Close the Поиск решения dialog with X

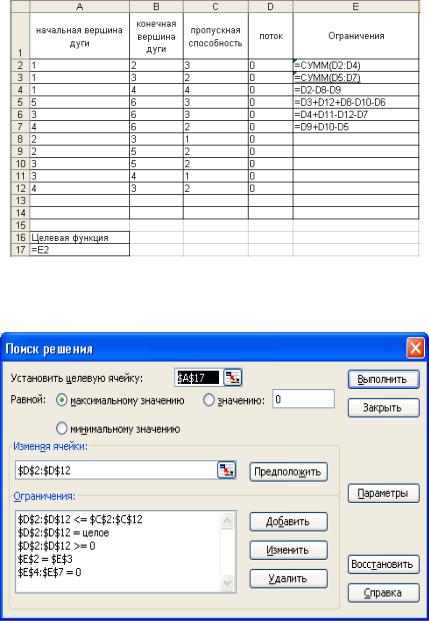coord(416,349)
